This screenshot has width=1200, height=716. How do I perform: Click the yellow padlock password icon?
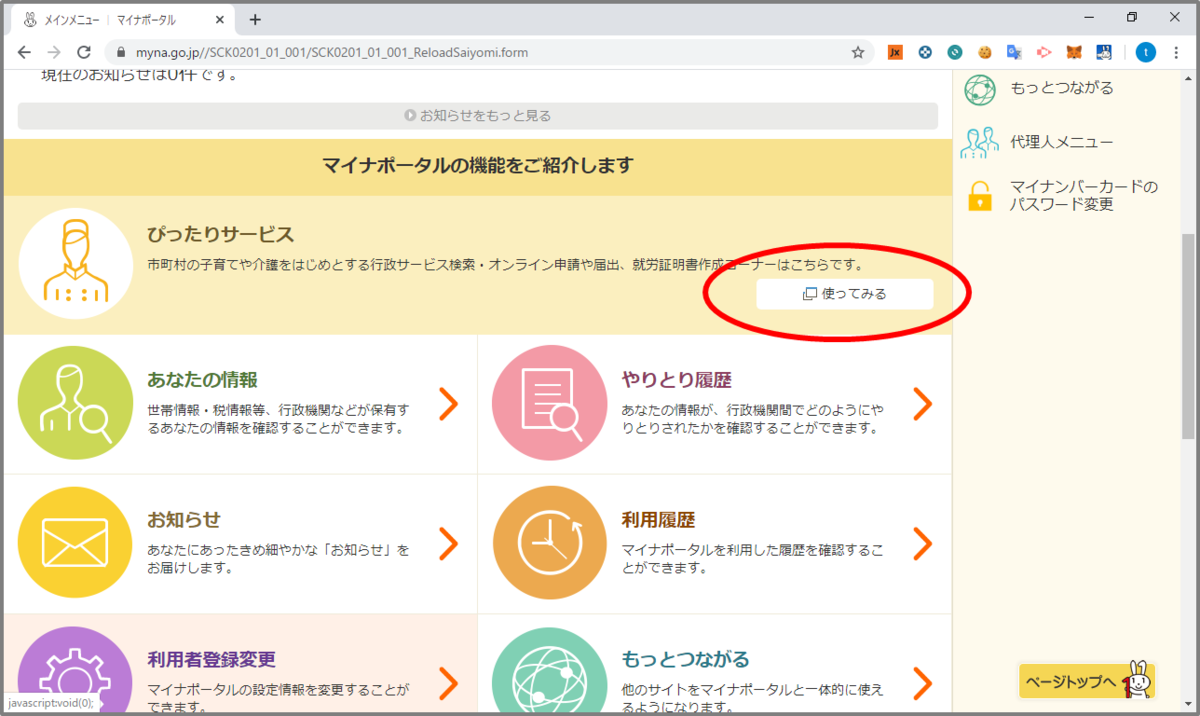[x=980, y=196]
